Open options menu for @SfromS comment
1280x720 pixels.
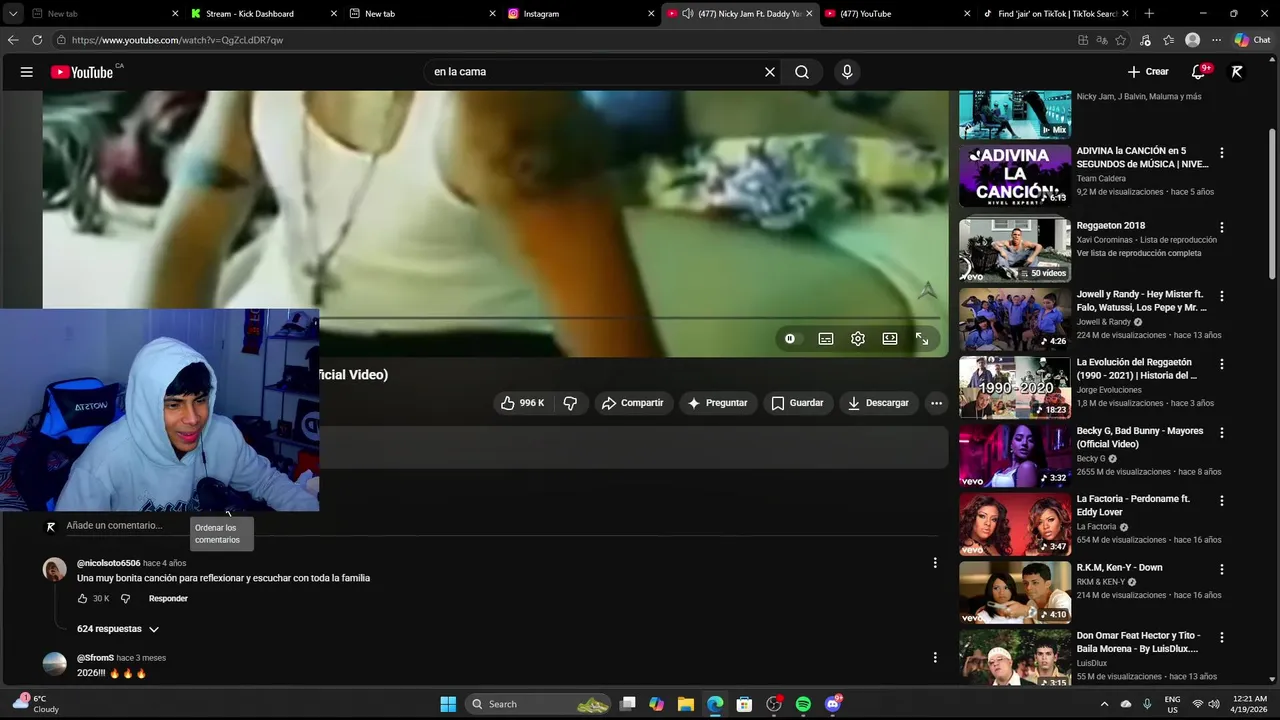pyautogui.click(x=935, y=658)
